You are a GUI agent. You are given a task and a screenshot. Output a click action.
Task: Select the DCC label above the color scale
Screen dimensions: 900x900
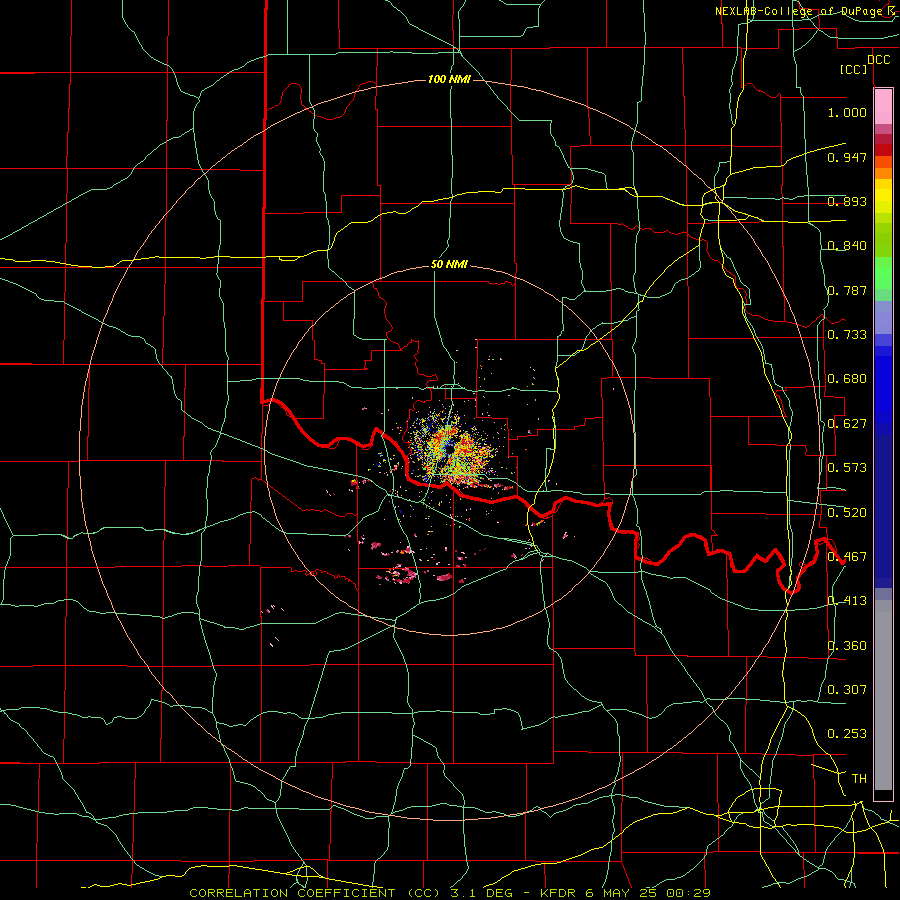click(878, 60)
